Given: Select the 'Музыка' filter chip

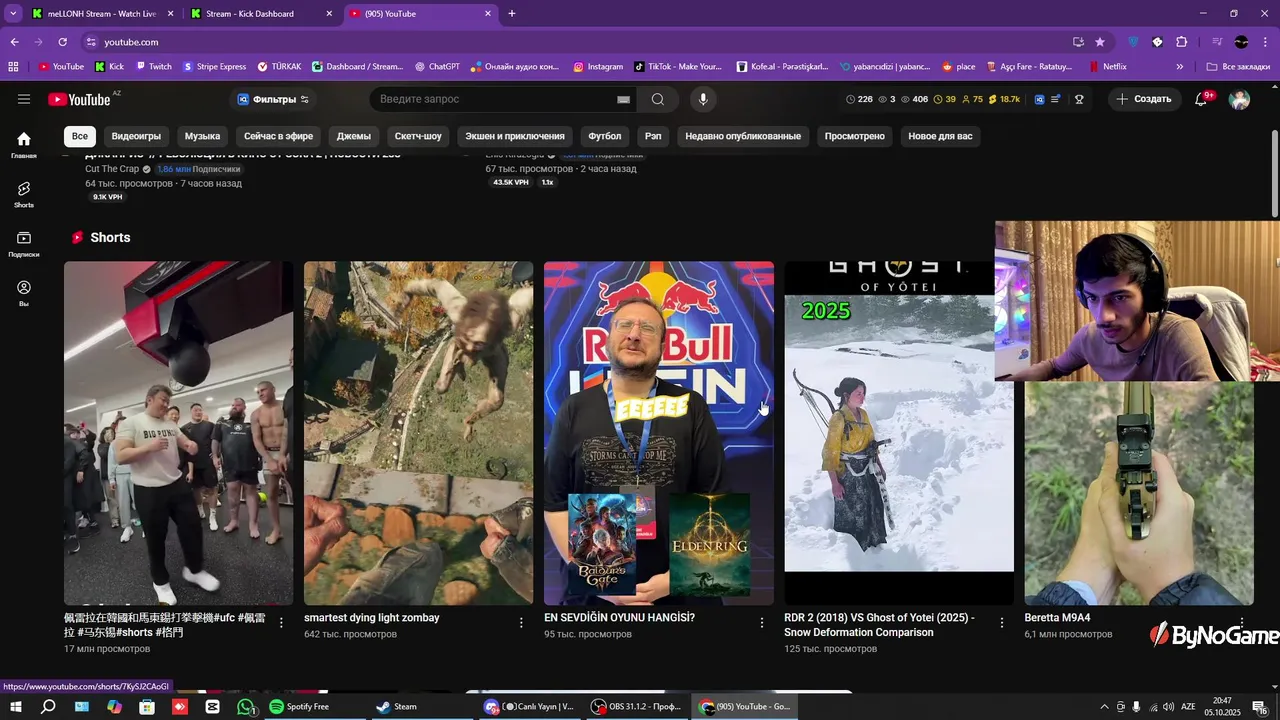Looking at the screenshot, I should (202, 136).
